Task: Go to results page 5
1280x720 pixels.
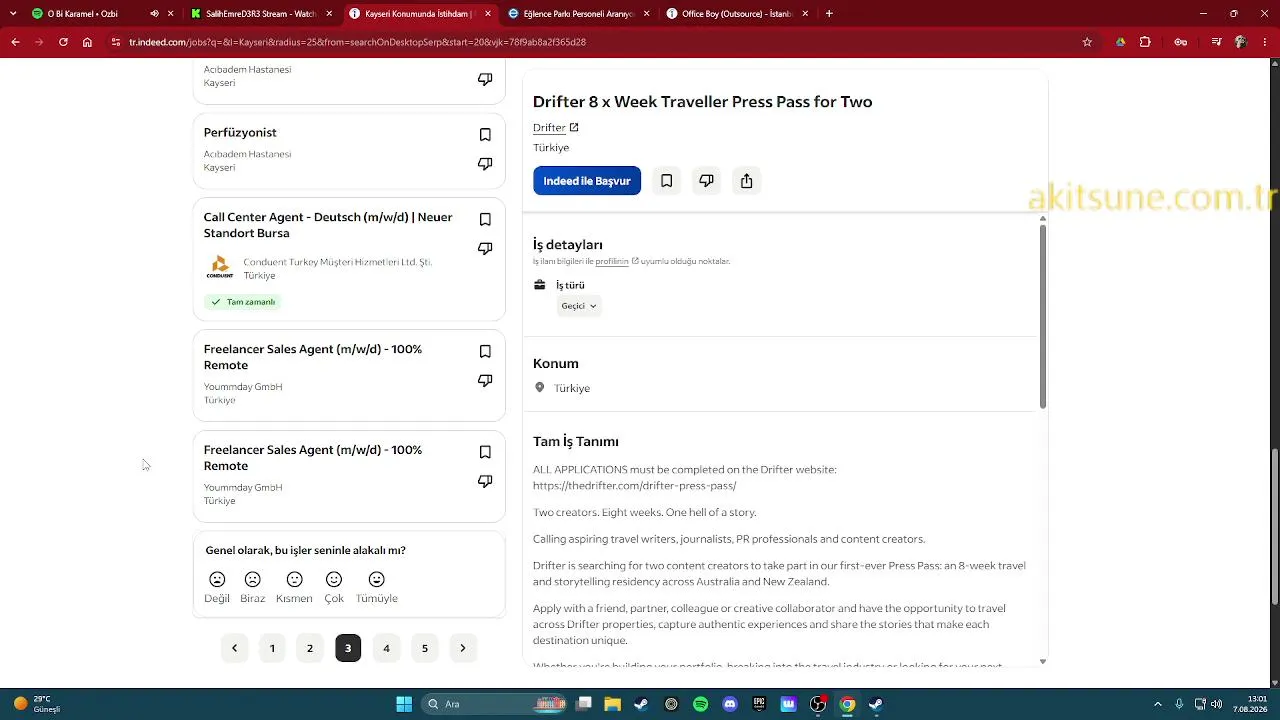Action: click(x=424, y=648)
